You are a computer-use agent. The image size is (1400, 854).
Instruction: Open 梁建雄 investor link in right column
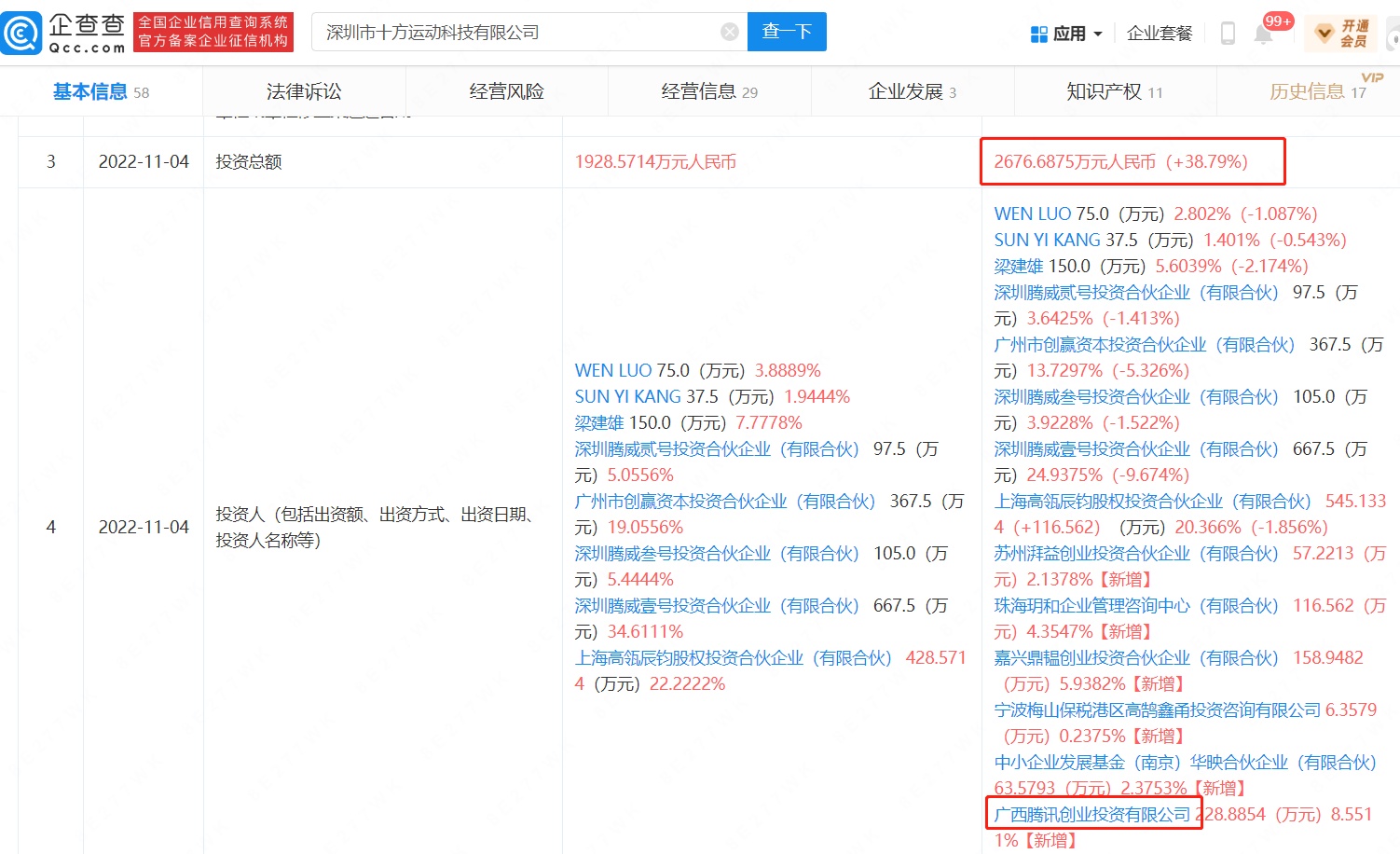(x=1018, y=267)
